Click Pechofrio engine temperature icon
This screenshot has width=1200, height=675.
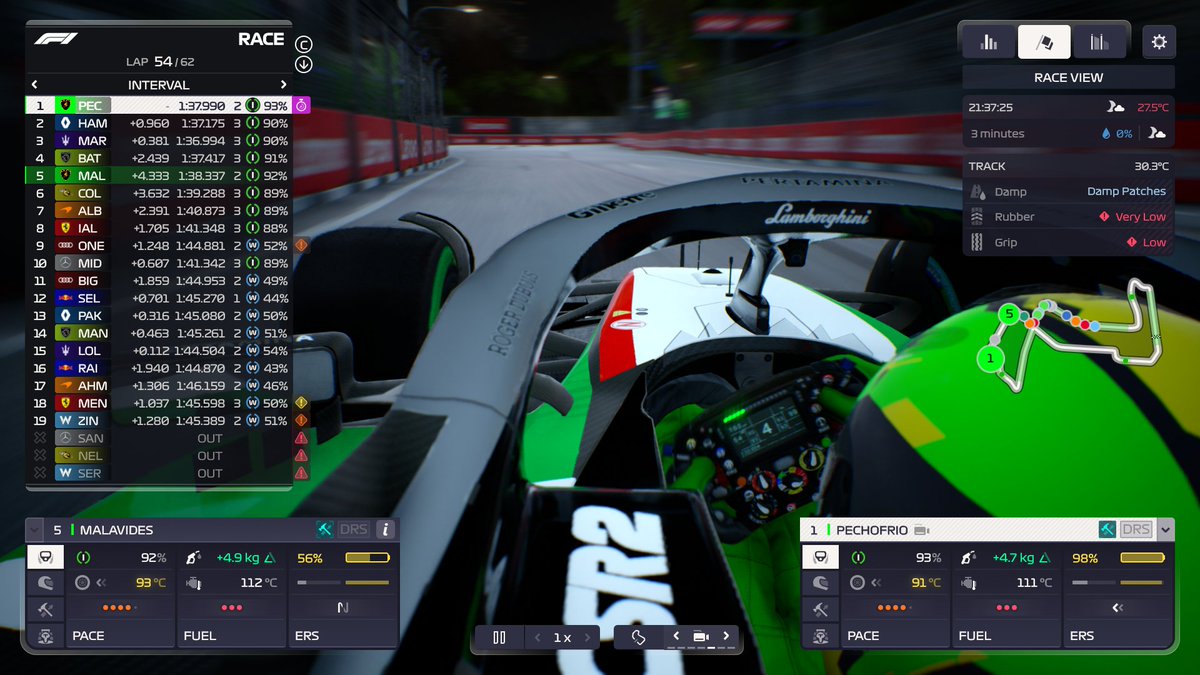click(969, 583)
